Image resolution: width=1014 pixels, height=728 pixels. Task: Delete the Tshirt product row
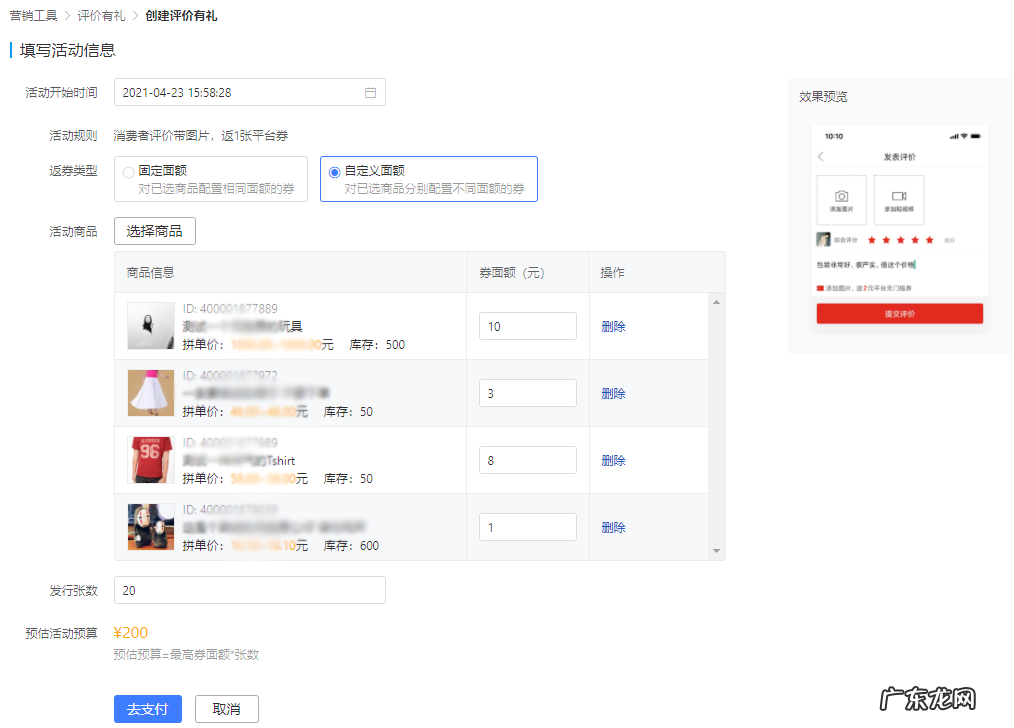[613, 461]
